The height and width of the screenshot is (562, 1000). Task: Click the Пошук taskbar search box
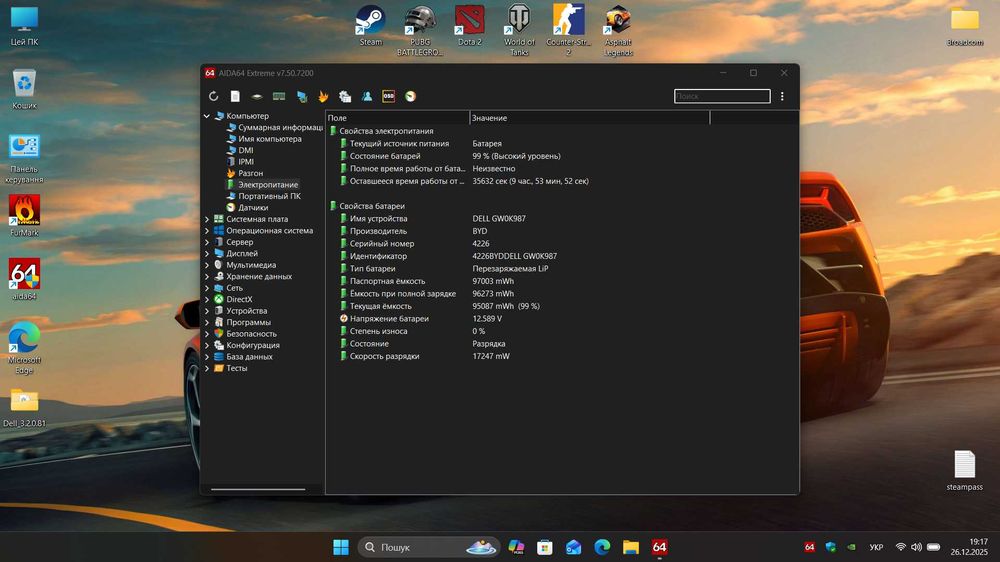tap(429, 547)
